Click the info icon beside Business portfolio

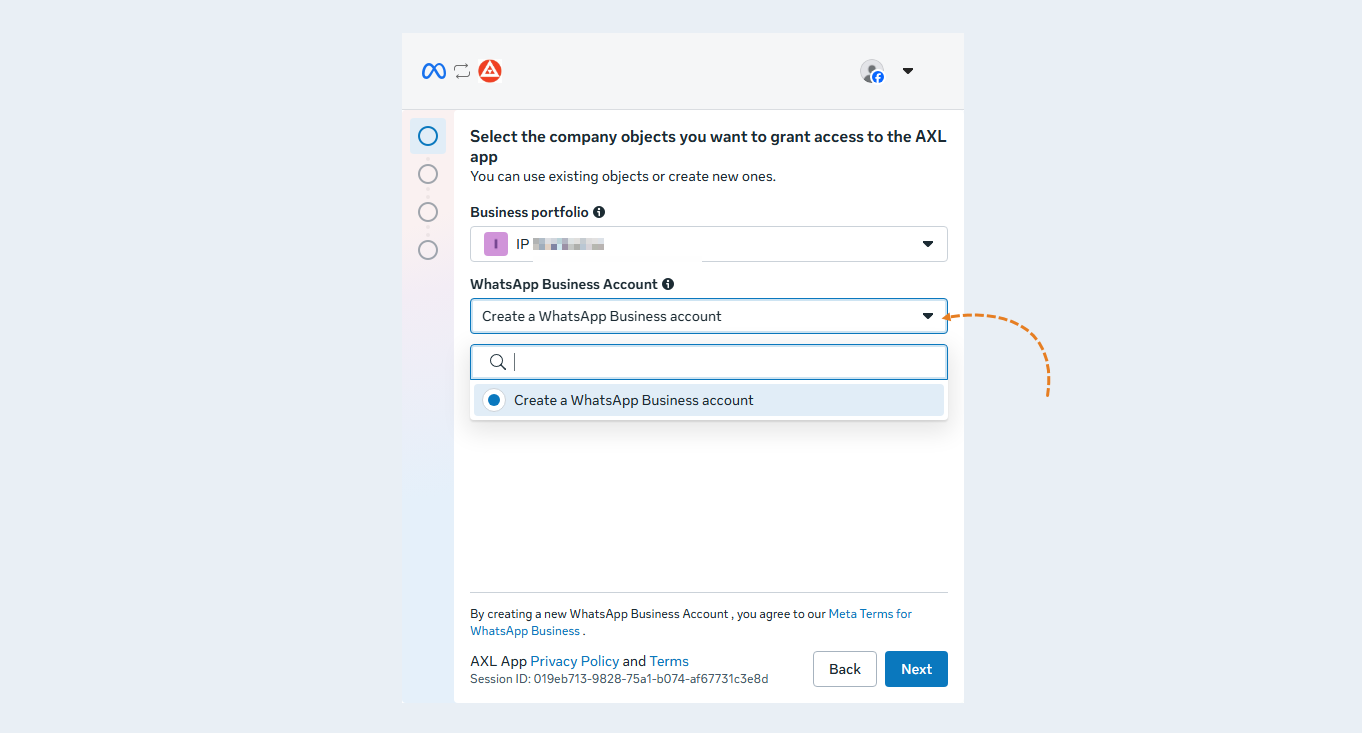point(599,212)
